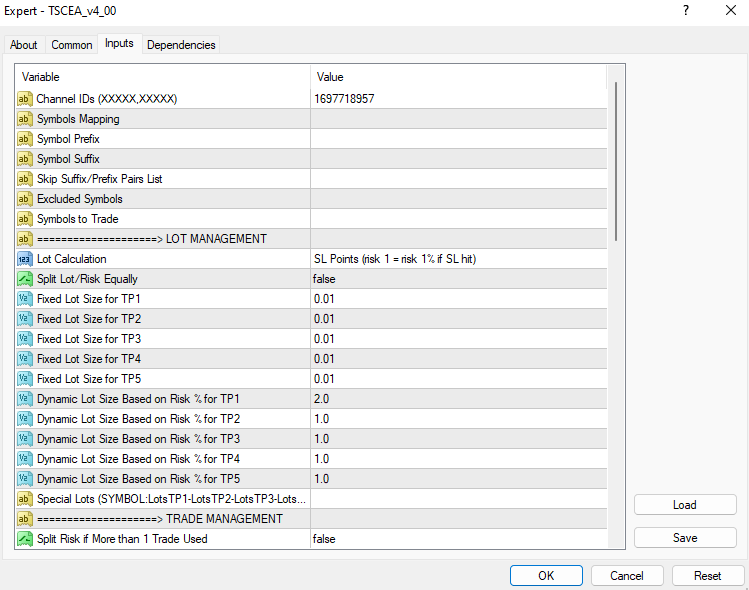The height and width of the screenshot is (590, 749).
Task: Click the enum icon beside Lot Calculation
Action: coord(25,259)
